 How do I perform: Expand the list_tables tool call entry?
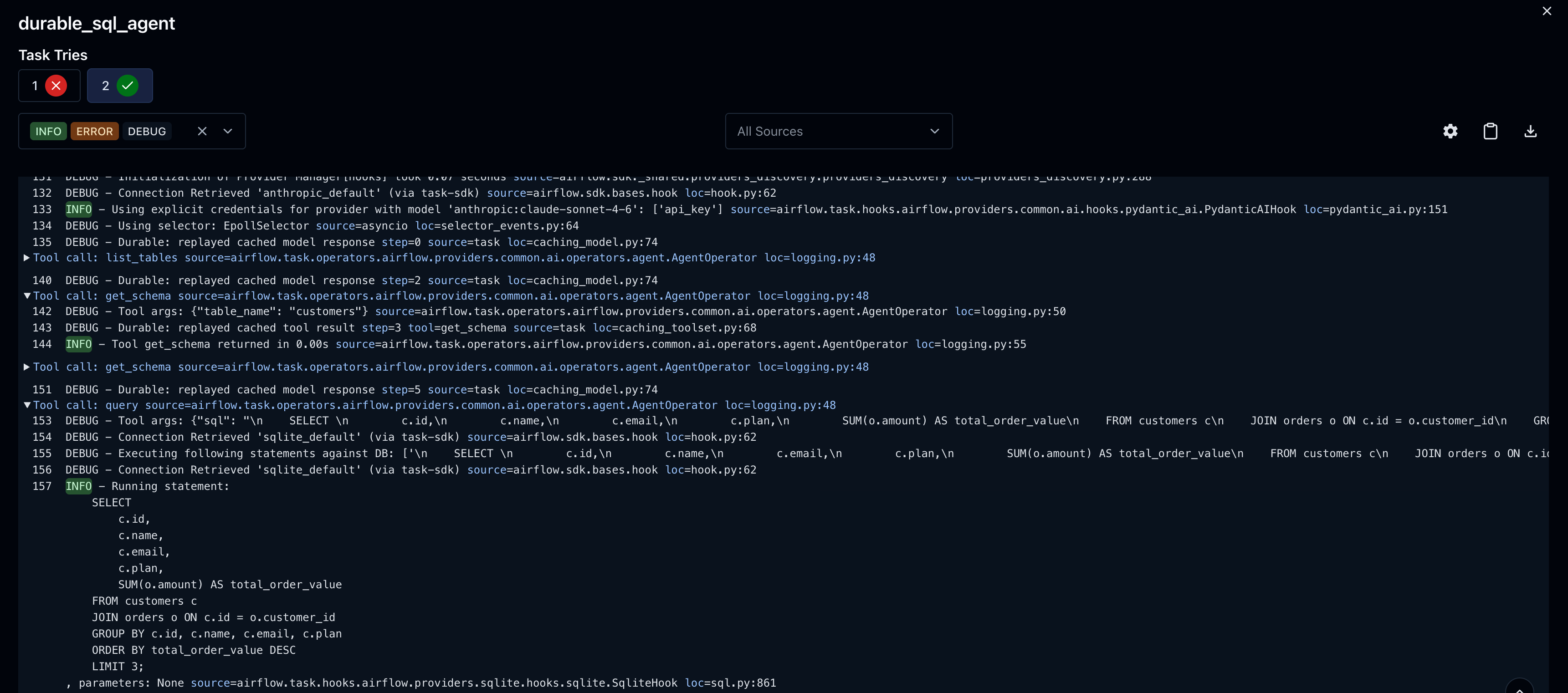coord(27,257)
